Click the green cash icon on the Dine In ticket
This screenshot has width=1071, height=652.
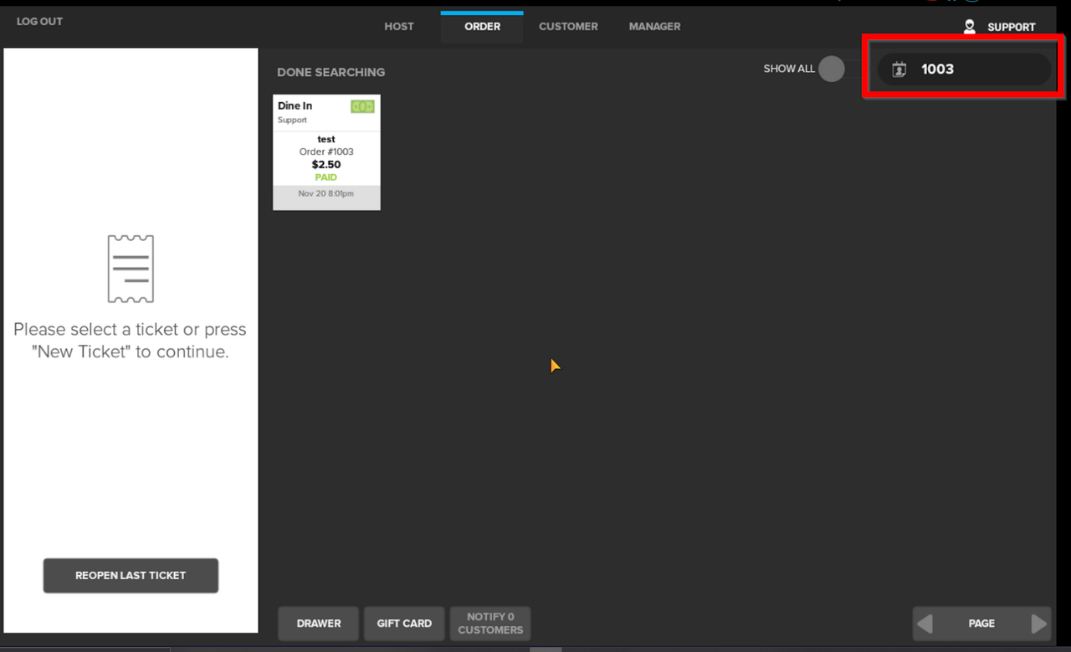pyautogui.click(x=362, y=107)
